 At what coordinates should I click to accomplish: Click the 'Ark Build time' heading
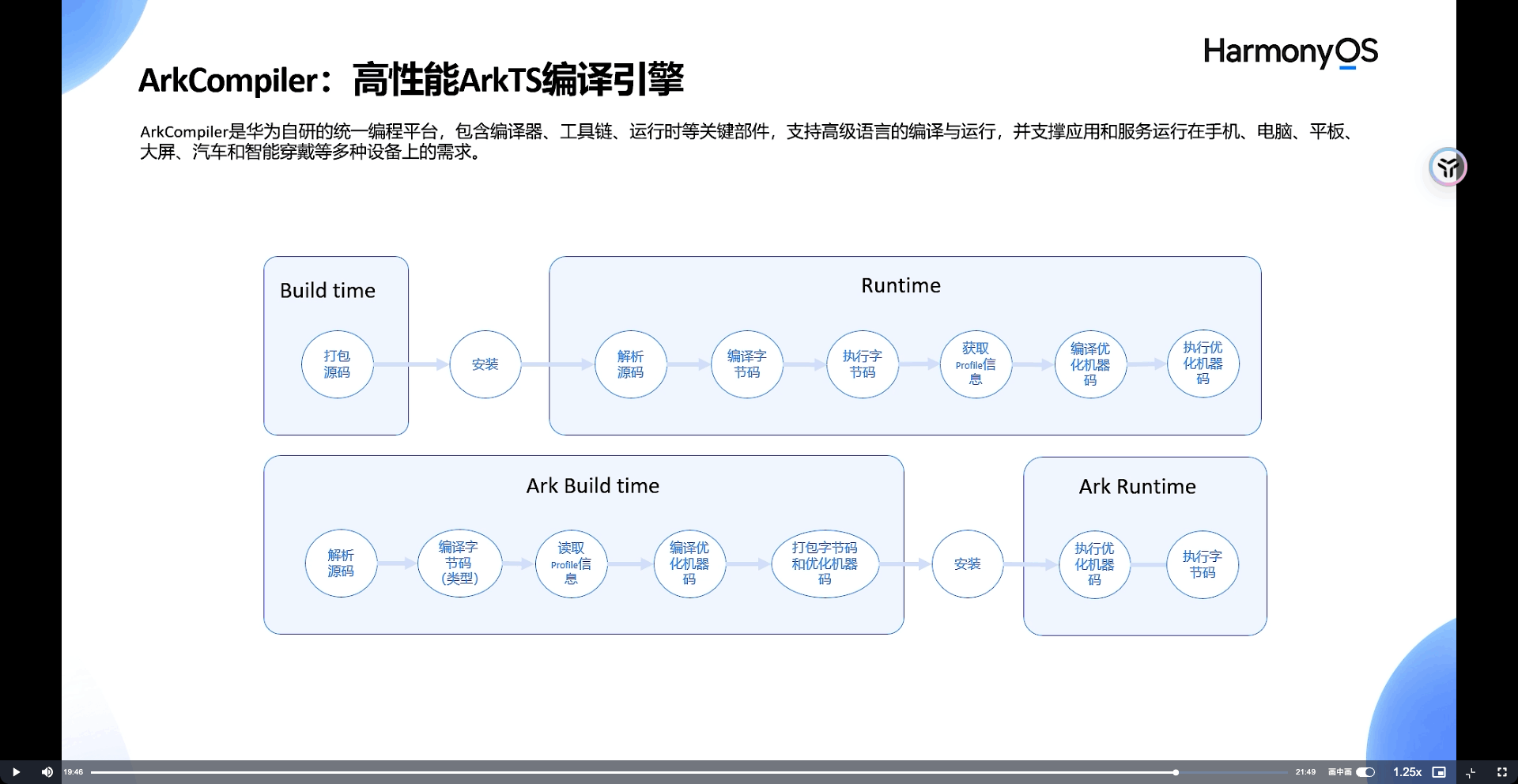click(593, 485)
